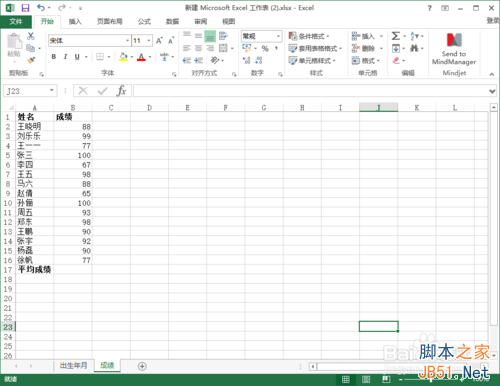Open the Help question mark button
This screenshot has width=500, height=386.
tap(430, 8)
